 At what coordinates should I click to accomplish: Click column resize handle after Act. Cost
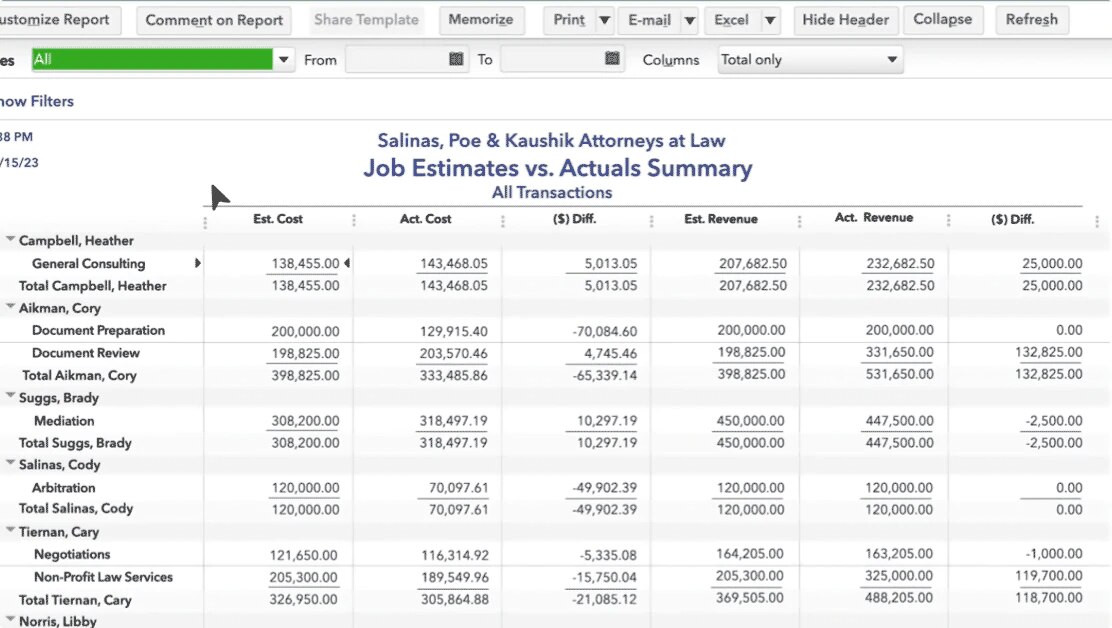coord(503,221)
